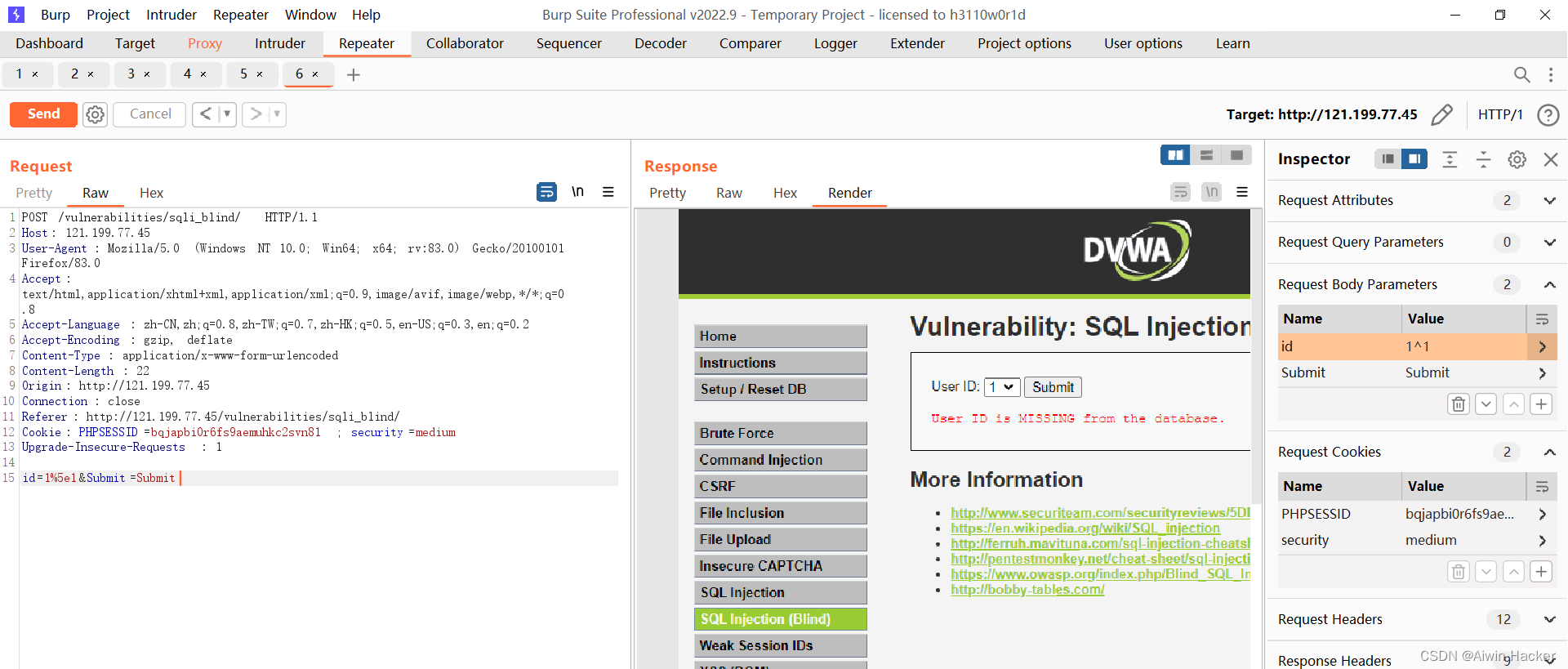Screen dimensions: 1568x669
Task: Toggle non-printable characters in Response viewer
Action: click(1212, 192)
